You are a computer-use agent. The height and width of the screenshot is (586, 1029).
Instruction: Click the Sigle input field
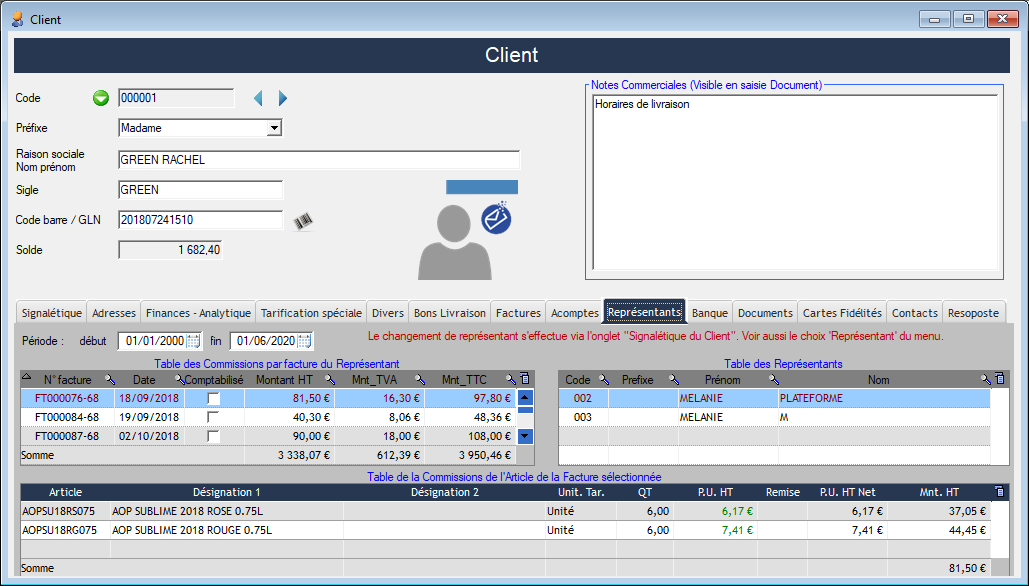pos(200,190)
